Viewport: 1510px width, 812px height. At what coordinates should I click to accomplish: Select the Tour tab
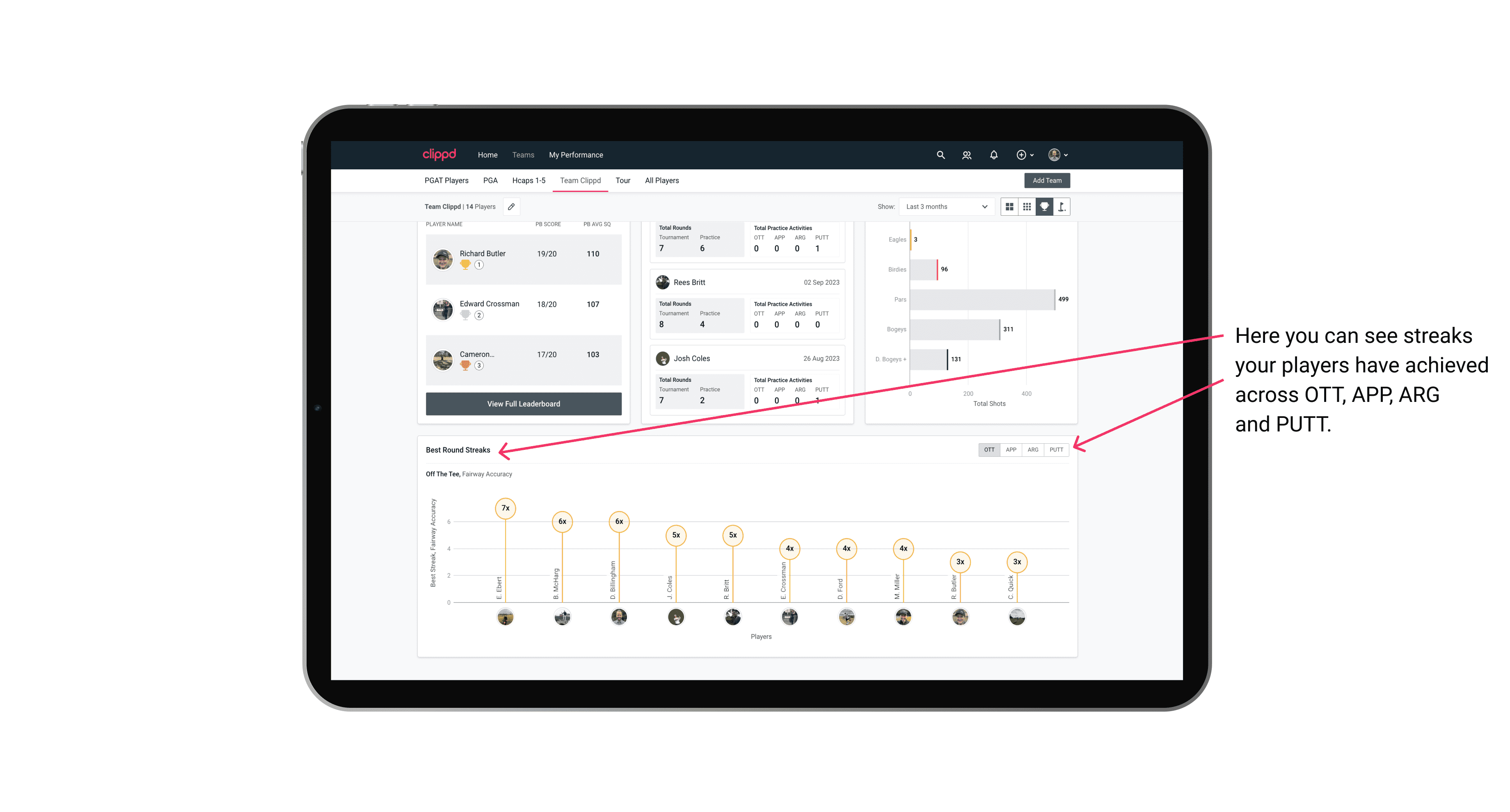tap(623, 180)
